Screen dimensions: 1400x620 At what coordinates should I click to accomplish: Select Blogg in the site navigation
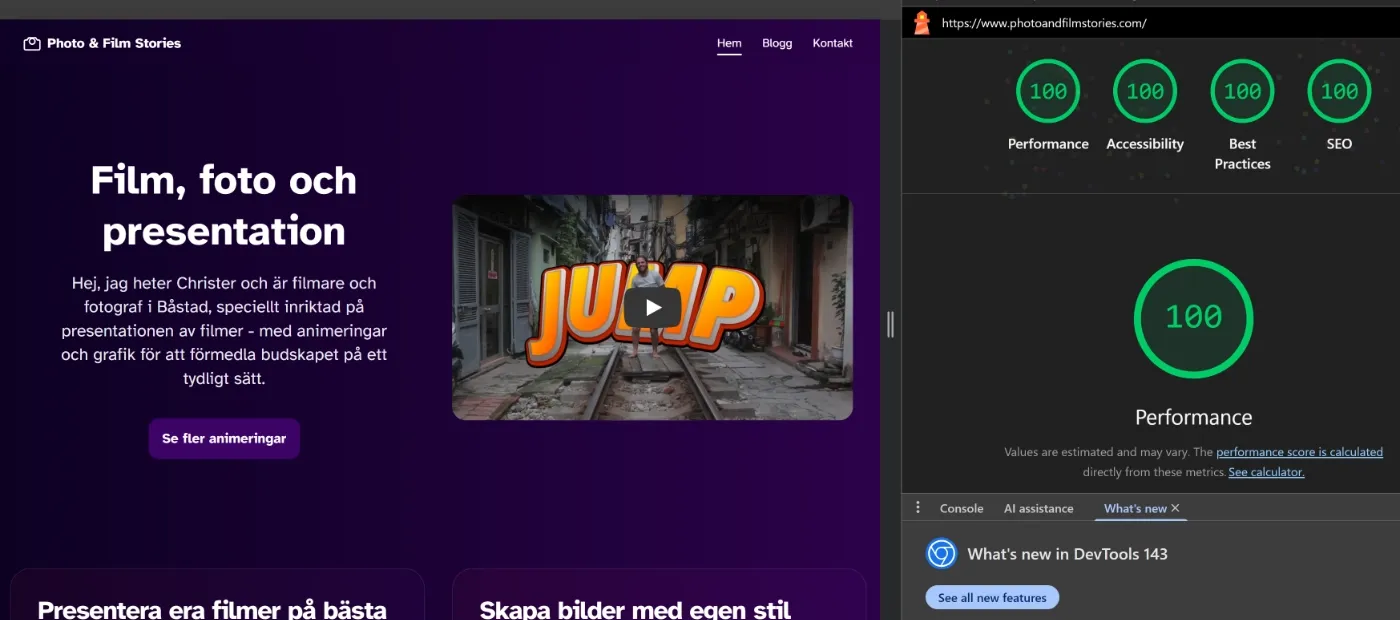point(777,43)
